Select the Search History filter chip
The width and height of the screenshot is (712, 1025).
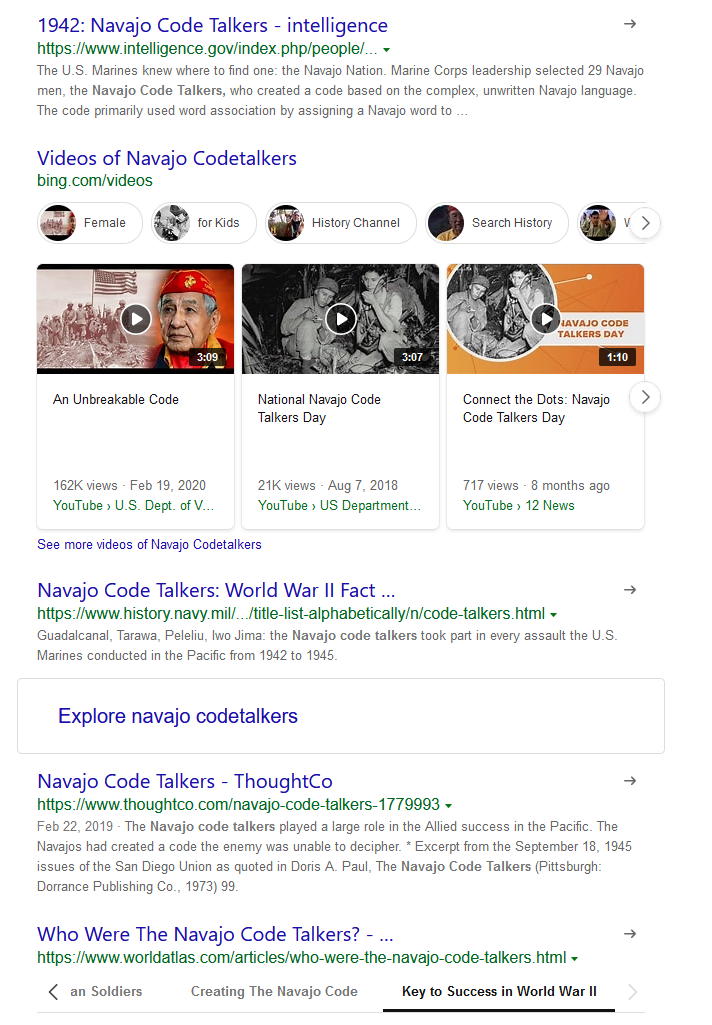click(x=496, y=223)
